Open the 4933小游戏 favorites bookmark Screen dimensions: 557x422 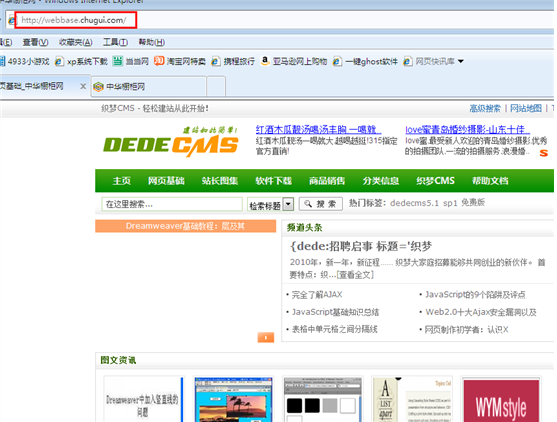coord(25,61)
